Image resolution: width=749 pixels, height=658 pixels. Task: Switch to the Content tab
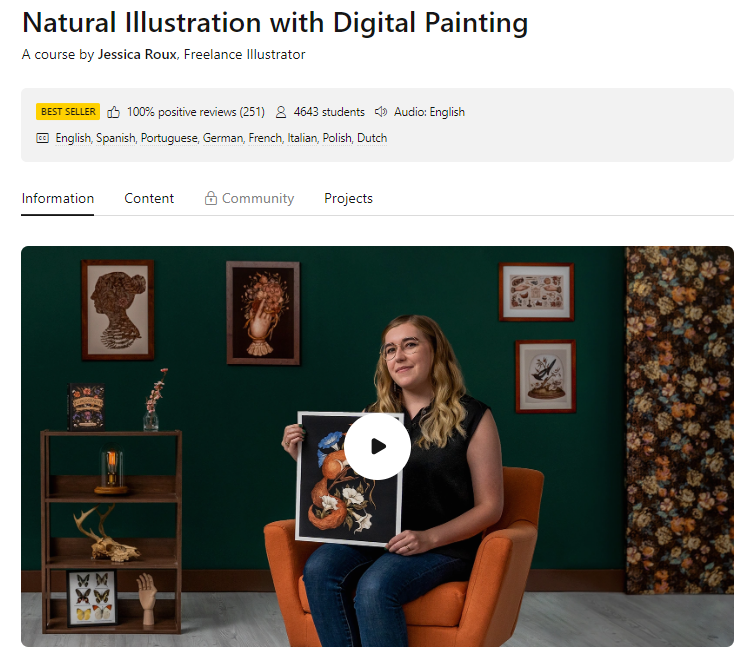(149, 198)
